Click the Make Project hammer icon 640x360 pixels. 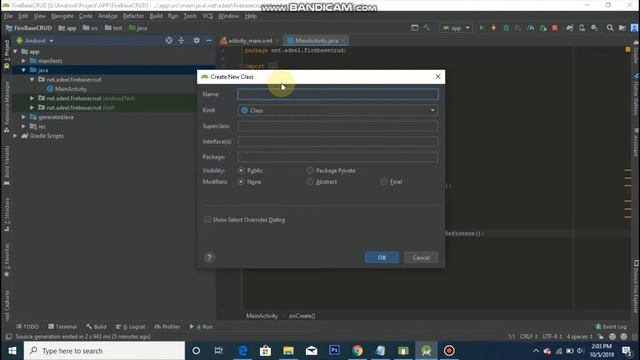coord(427,28)
